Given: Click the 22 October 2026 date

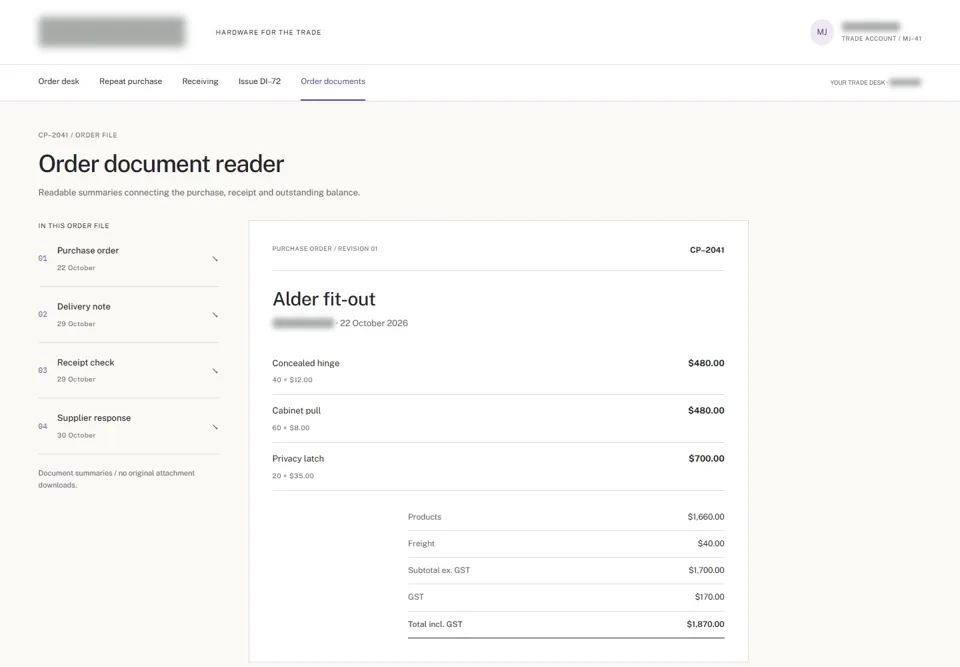Looking at the screenshot, I should 373,323.
